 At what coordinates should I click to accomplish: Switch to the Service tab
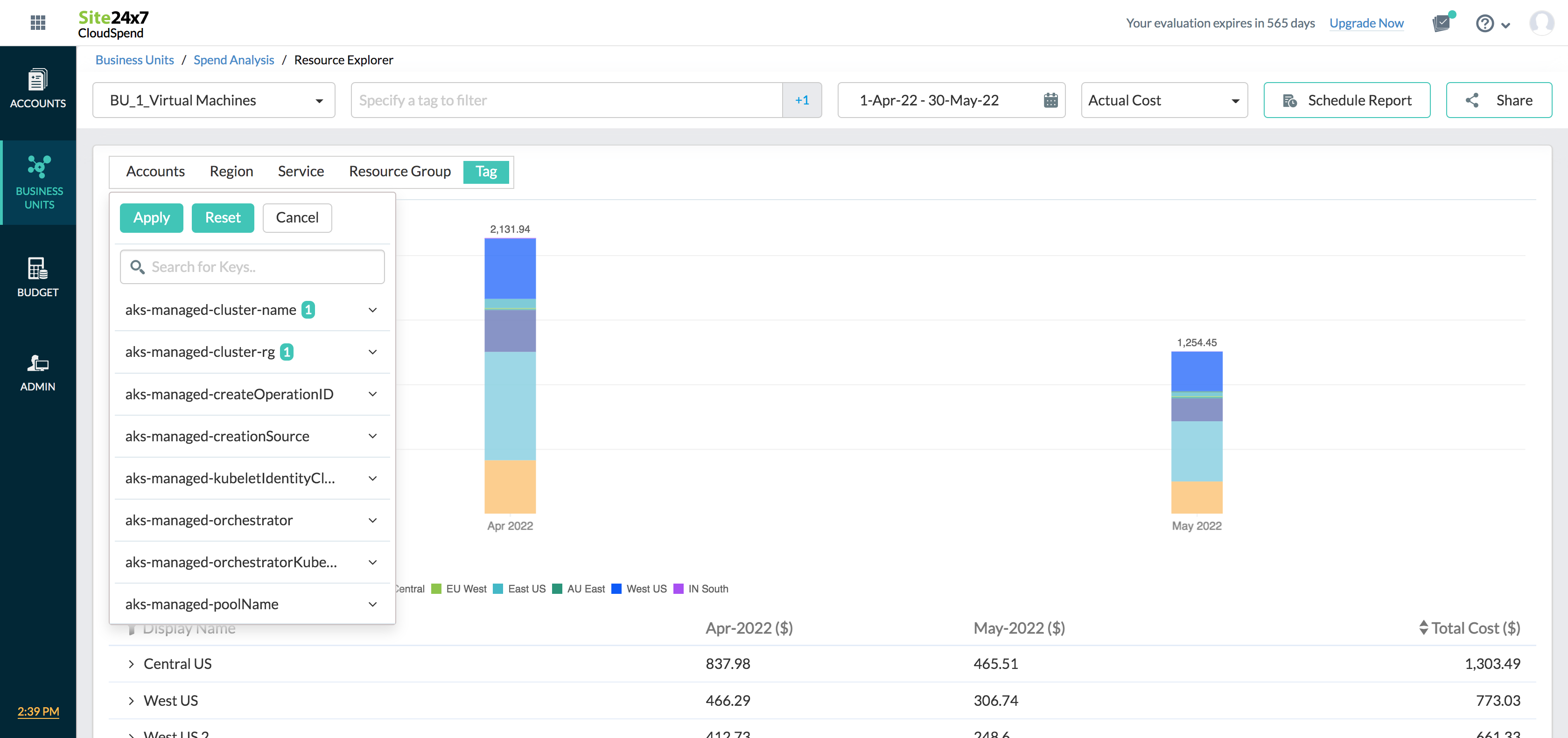(301, 172)
